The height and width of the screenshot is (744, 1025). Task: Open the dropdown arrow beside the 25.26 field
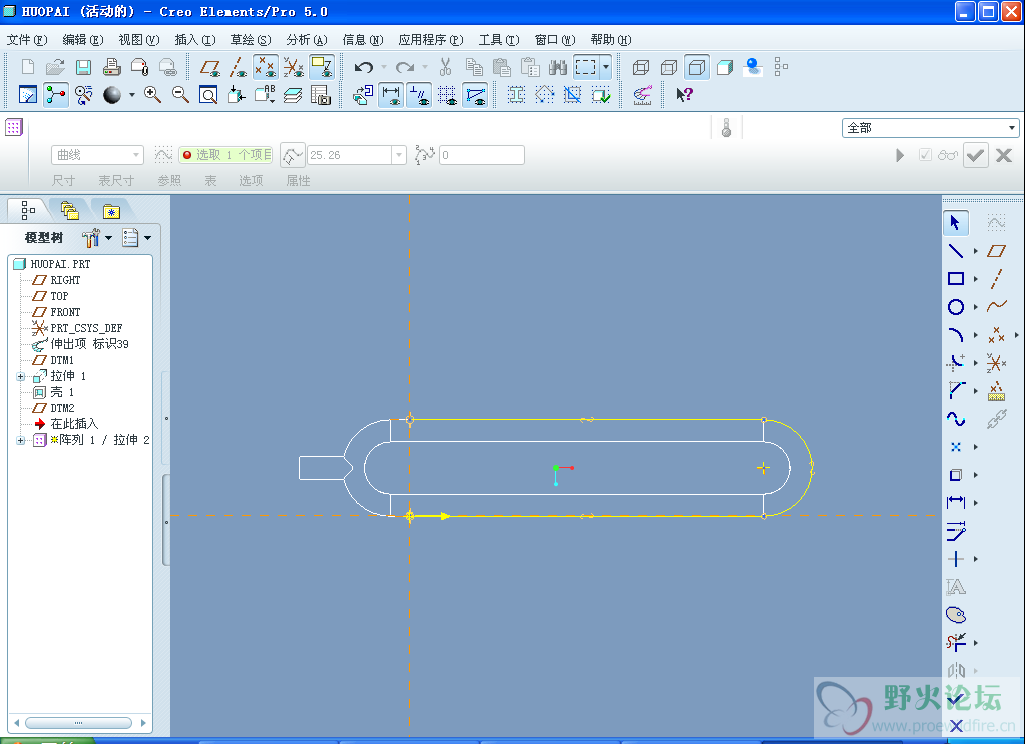coord(399,155)
